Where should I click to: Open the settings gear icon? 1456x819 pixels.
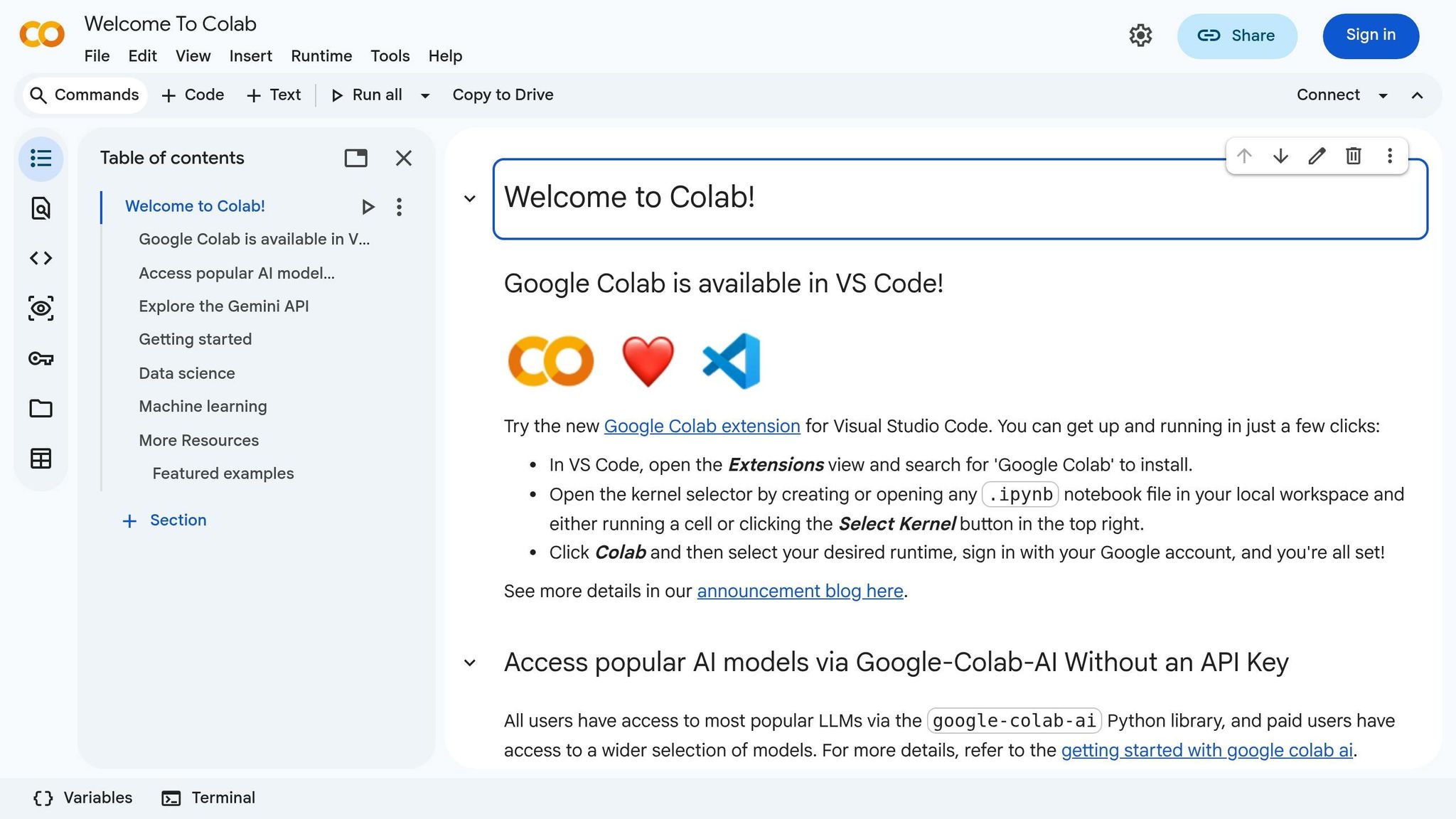[x=1140, y=36]
